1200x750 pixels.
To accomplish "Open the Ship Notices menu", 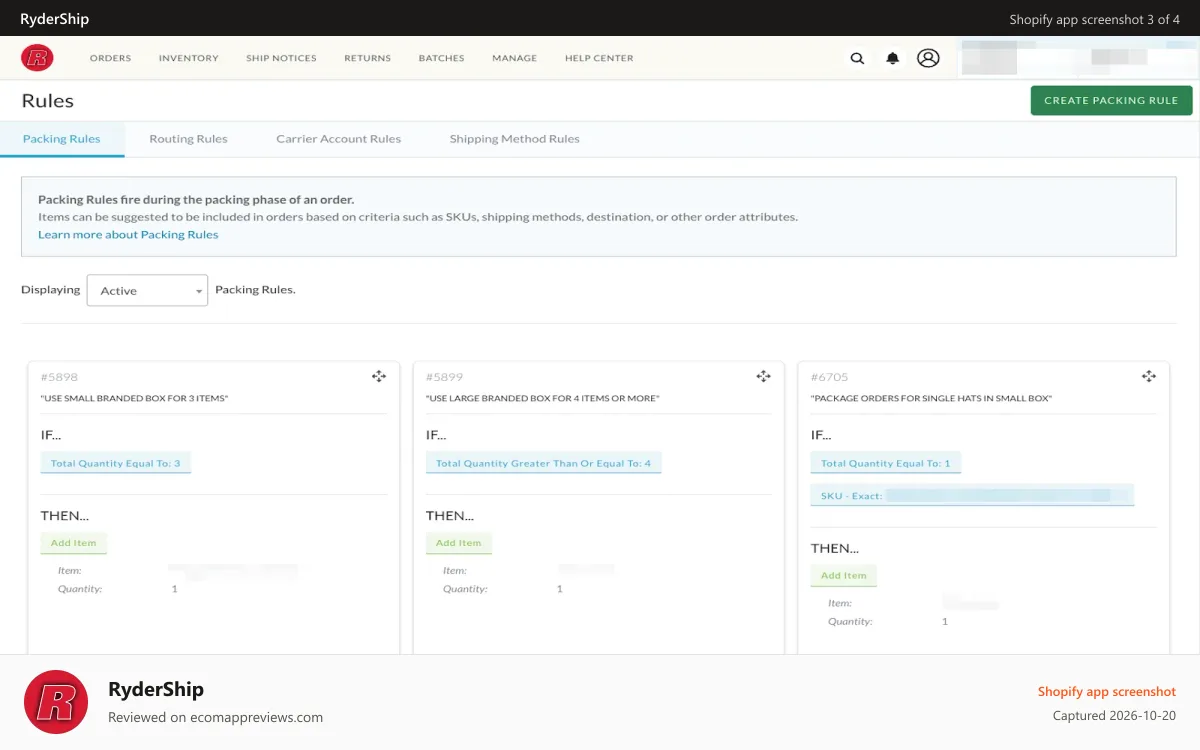I will pos(281,58).
